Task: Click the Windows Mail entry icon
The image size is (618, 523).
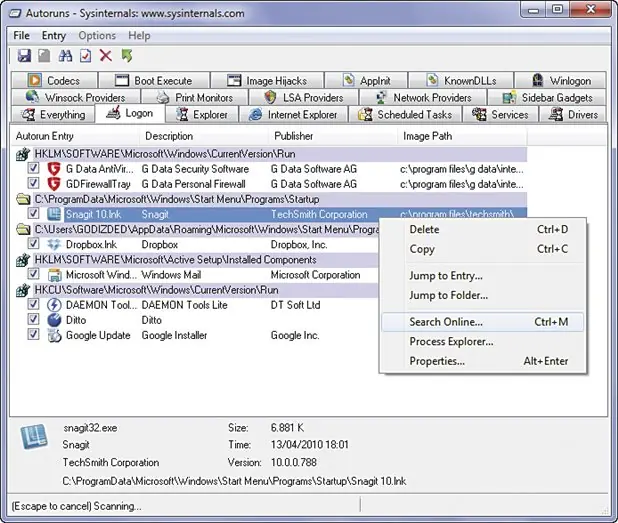Action: point(54,275)
